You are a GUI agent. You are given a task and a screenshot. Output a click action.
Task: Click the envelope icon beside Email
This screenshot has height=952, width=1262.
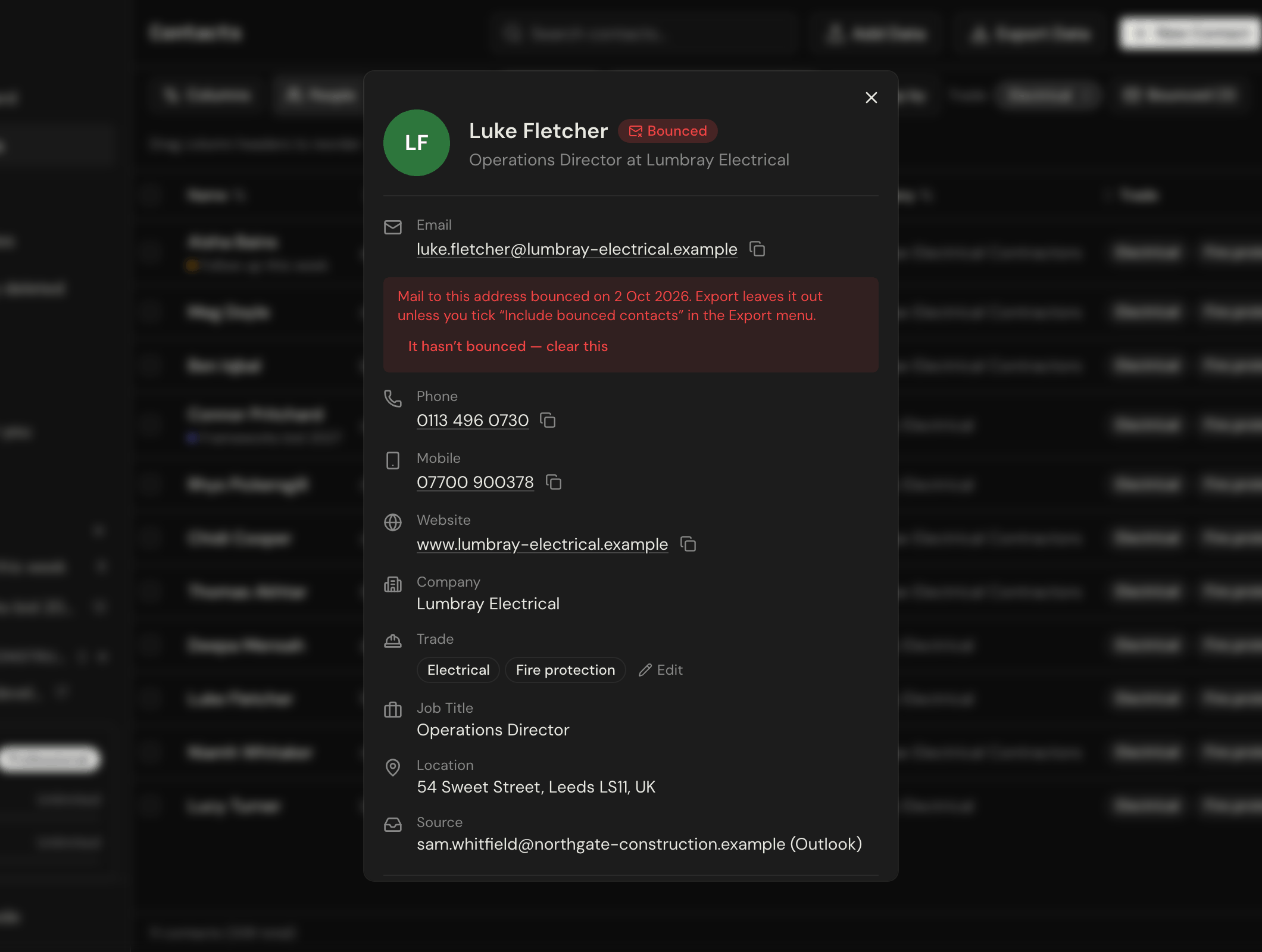pos(393,227)
